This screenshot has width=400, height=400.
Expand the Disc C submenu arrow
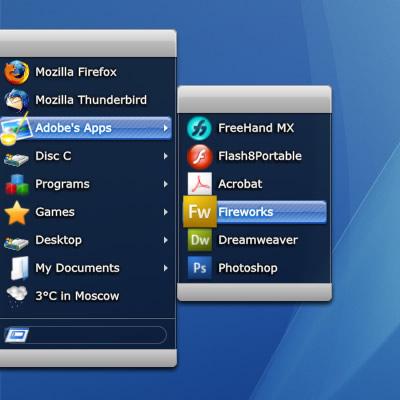[x=166, y=156]
